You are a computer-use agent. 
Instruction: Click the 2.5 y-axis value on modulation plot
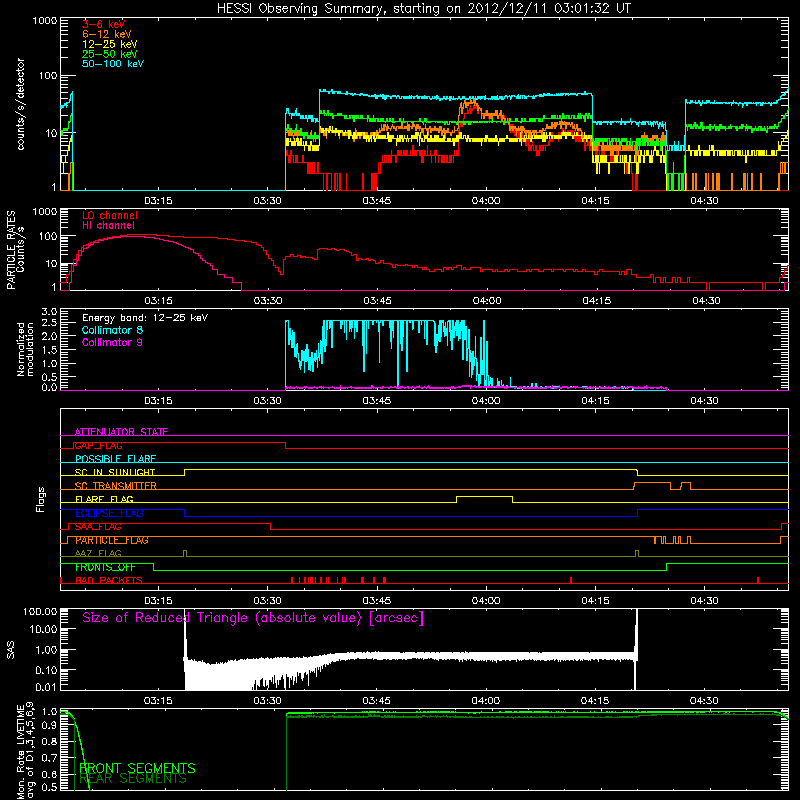(49, 323)
